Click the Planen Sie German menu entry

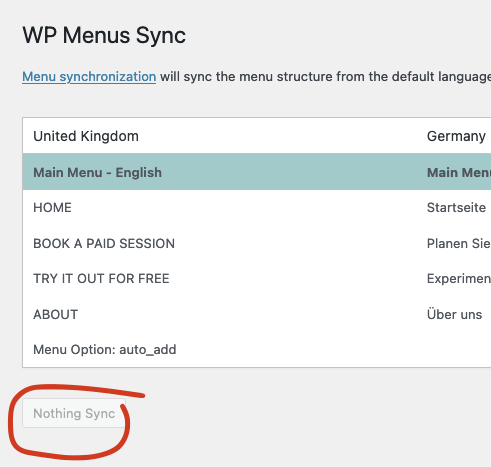[459, 244]
